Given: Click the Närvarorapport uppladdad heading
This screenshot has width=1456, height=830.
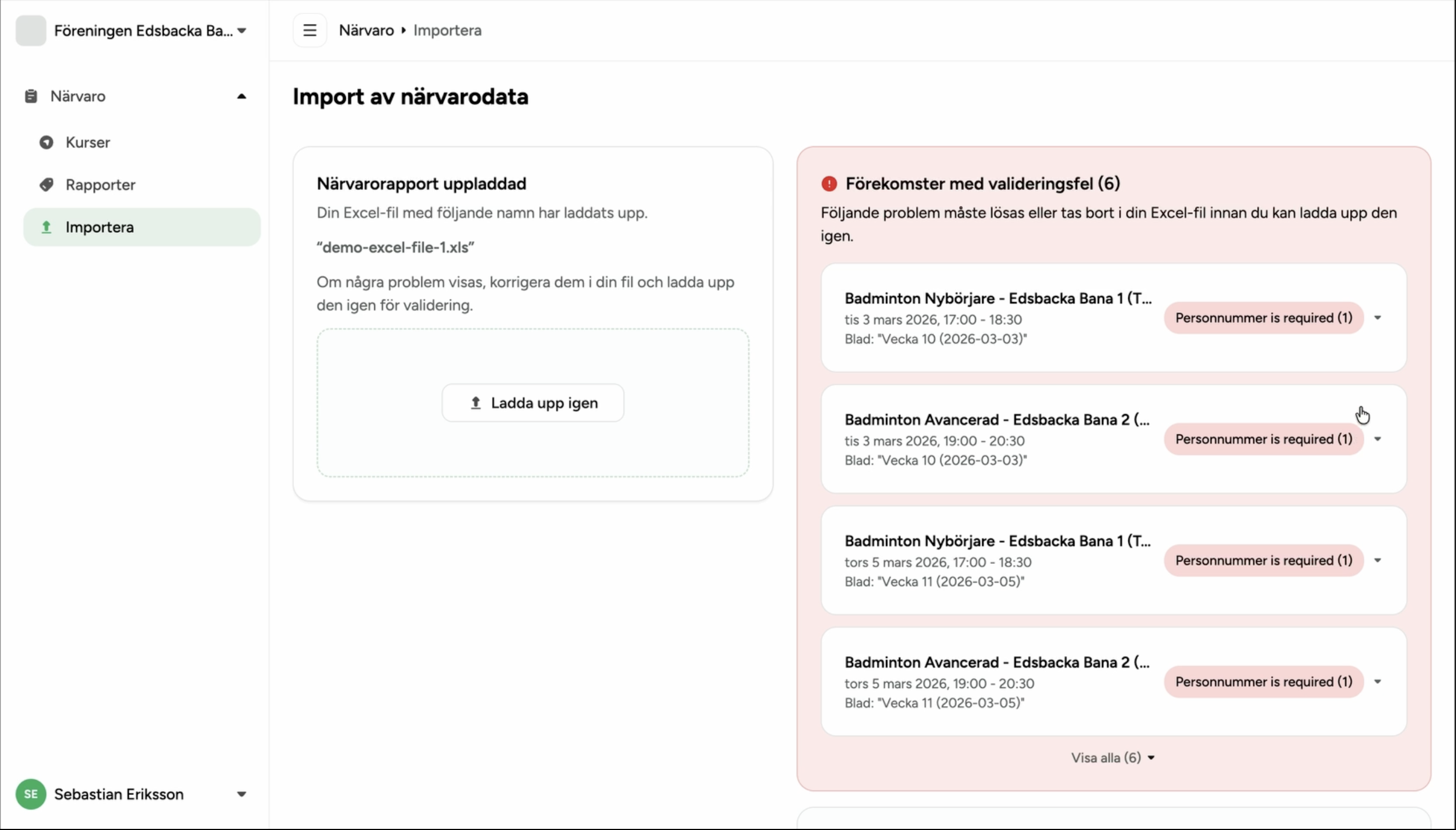Looking at the screenshot, I should (x=421, y=183).
